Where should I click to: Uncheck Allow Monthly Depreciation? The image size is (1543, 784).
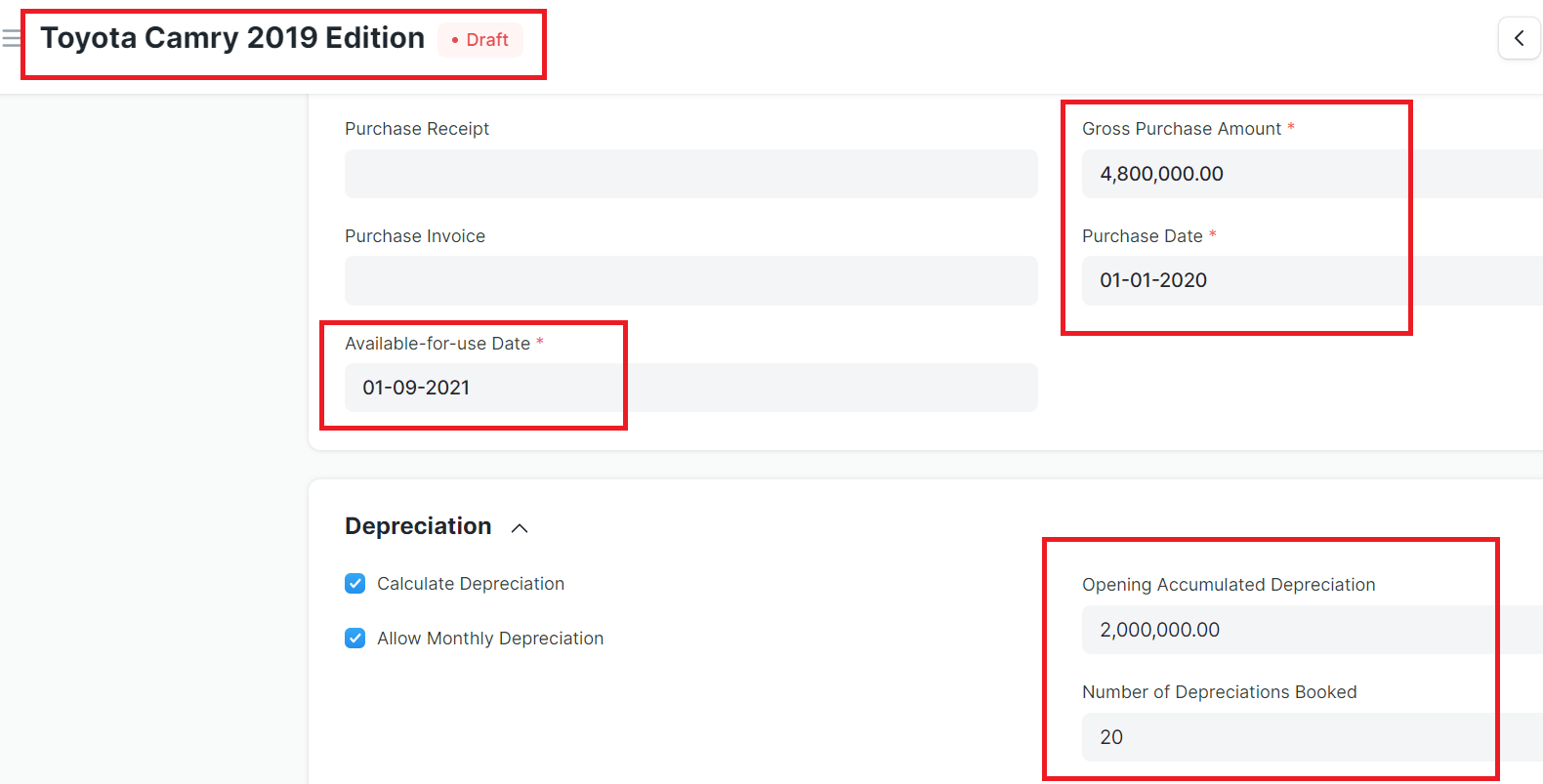[x=354, y=638]
